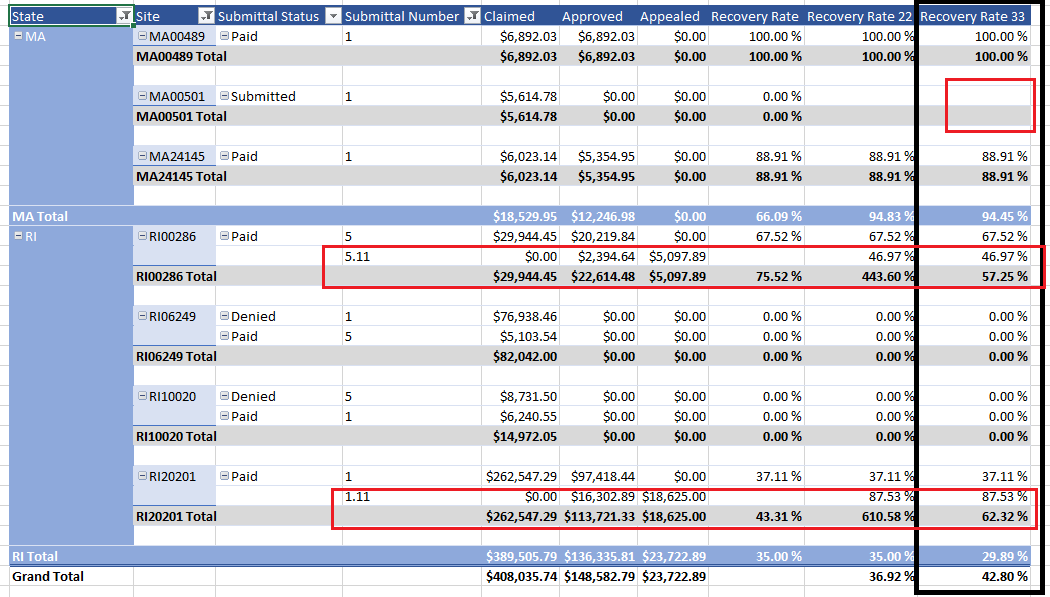Select the RI00286 Total row label
Image resolution: width=1050 pixels, height=597 pixels.
[x=177, y=276]
